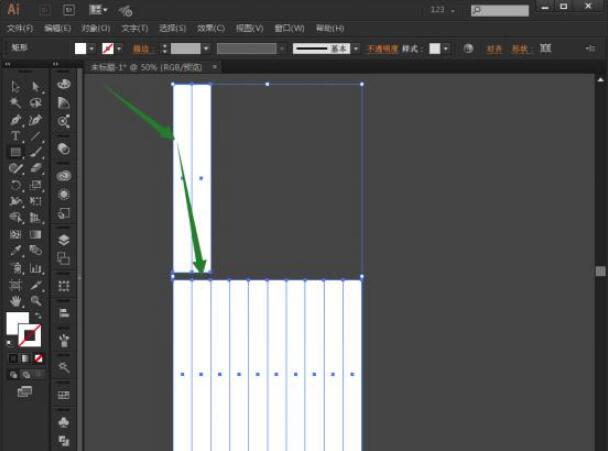
Task: Select the Hand tool
Action: click(x=15, y=301)
